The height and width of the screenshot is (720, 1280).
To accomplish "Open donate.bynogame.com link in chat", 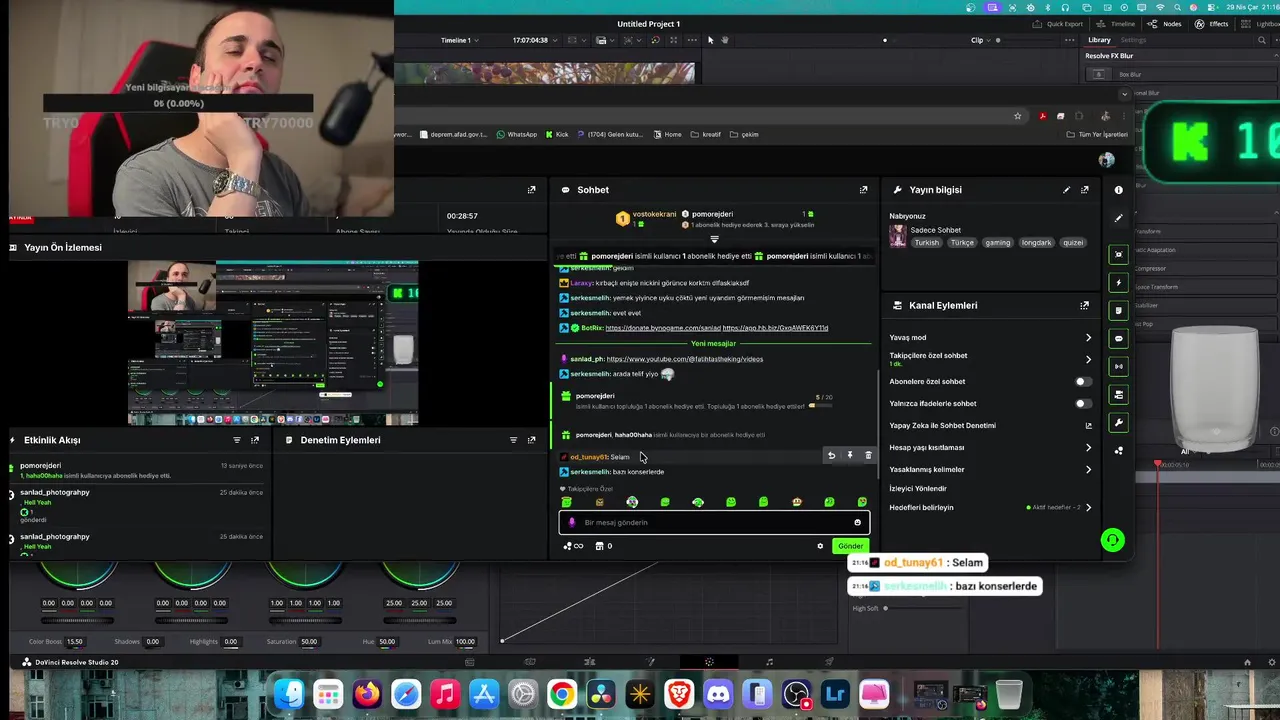I will pyautogui.click(x=662, y=328).
